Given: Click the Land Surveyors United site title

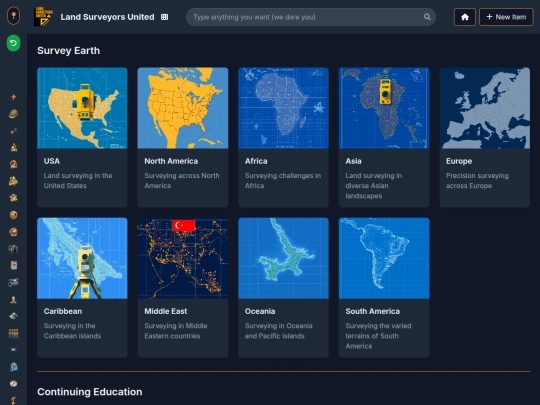Looking at the screenshot, I should click(x=107, y=17).
